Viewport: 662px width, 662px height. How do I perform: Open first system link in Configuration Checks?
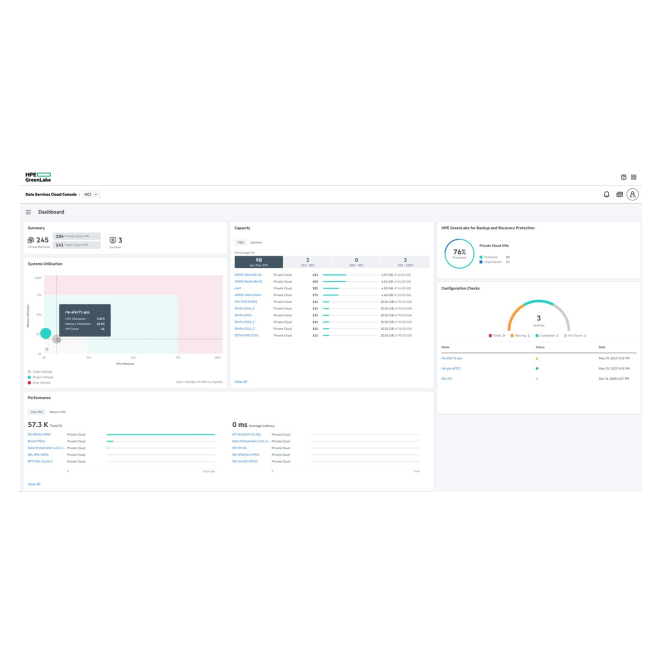(x=452, y=357)
